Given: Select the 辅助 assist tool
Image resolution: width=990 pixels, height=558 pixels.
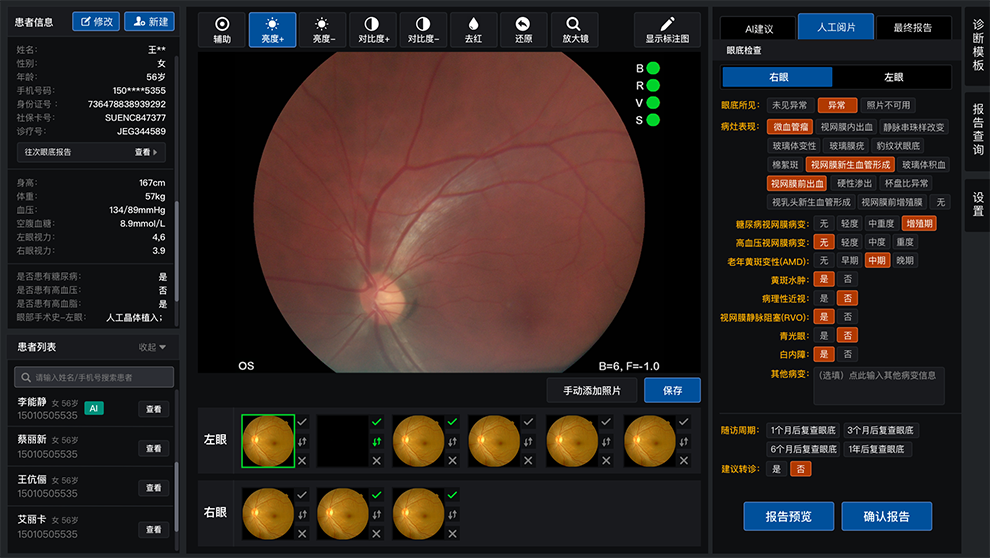Looking at the screenshot, I should pyautogui.click(x=222, y=30).
